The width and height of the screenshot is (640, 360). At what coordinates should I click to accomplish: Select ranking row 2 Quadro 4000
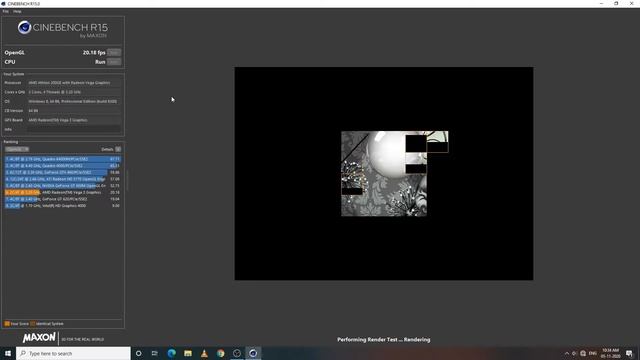coord(62,166)
